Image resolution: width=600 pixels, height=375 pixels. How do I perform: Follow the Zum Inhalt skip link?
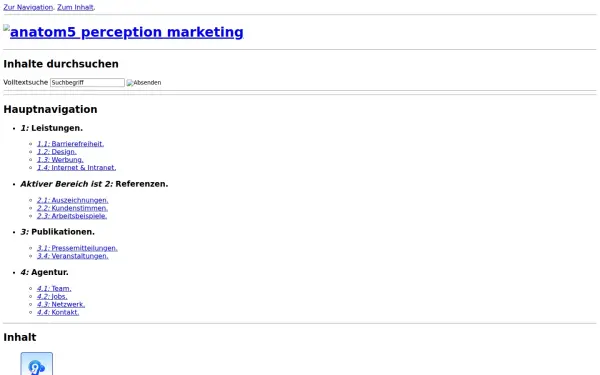75,7
